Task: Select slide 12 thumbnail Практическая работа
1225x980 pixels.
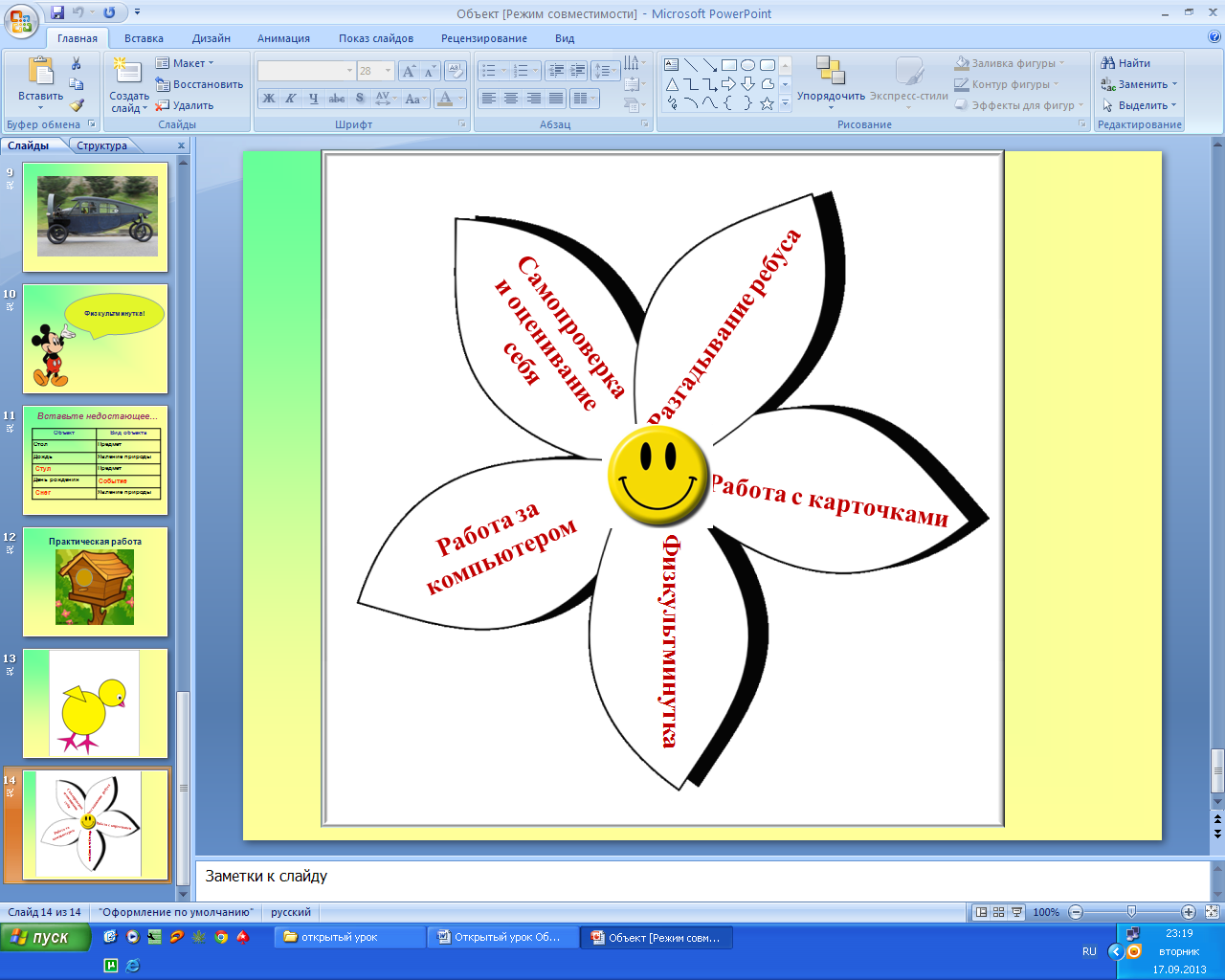Action: (96, 582)
